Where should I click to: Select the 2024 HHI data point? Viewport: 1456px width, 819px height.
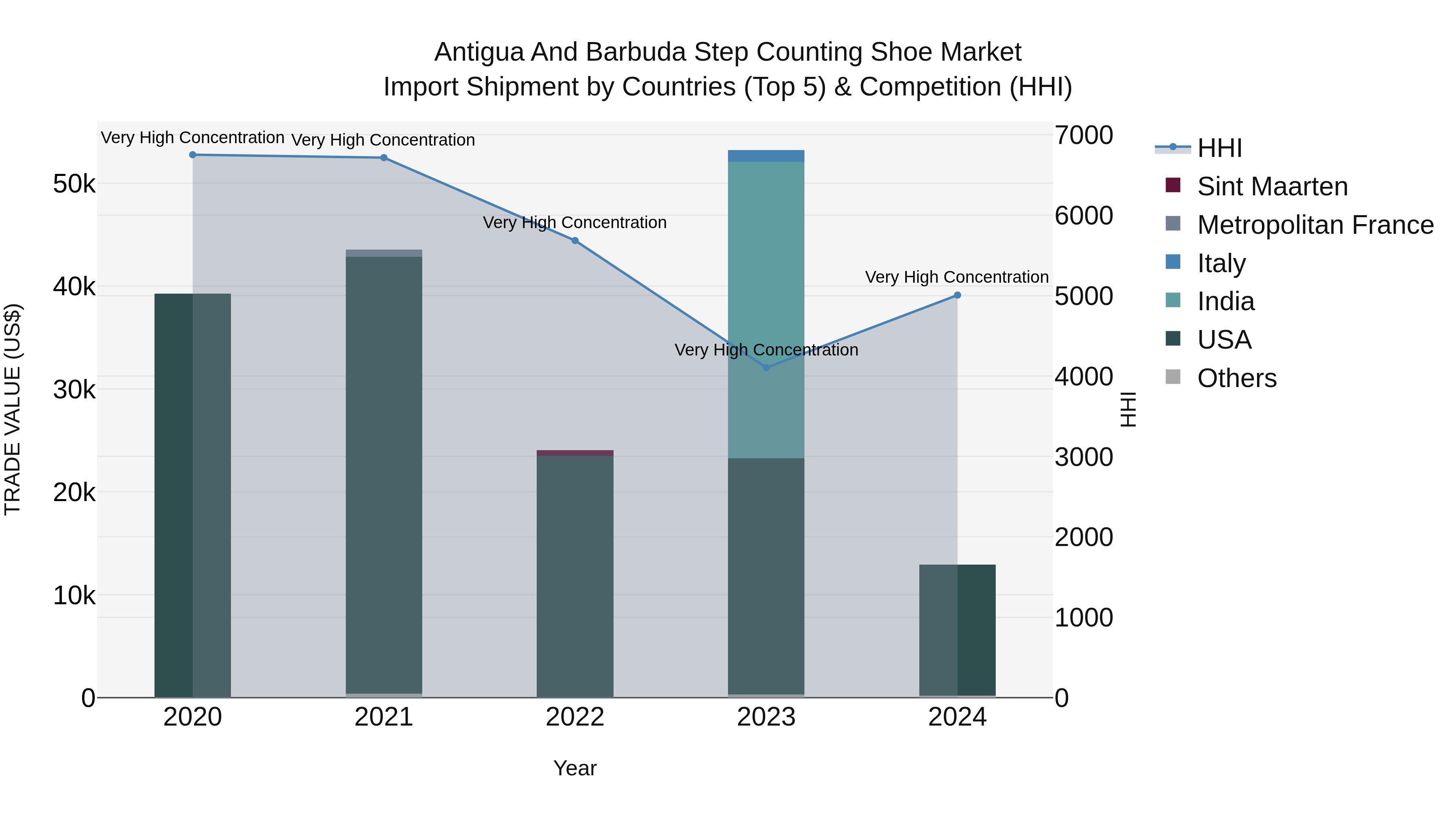pos(957,295)
